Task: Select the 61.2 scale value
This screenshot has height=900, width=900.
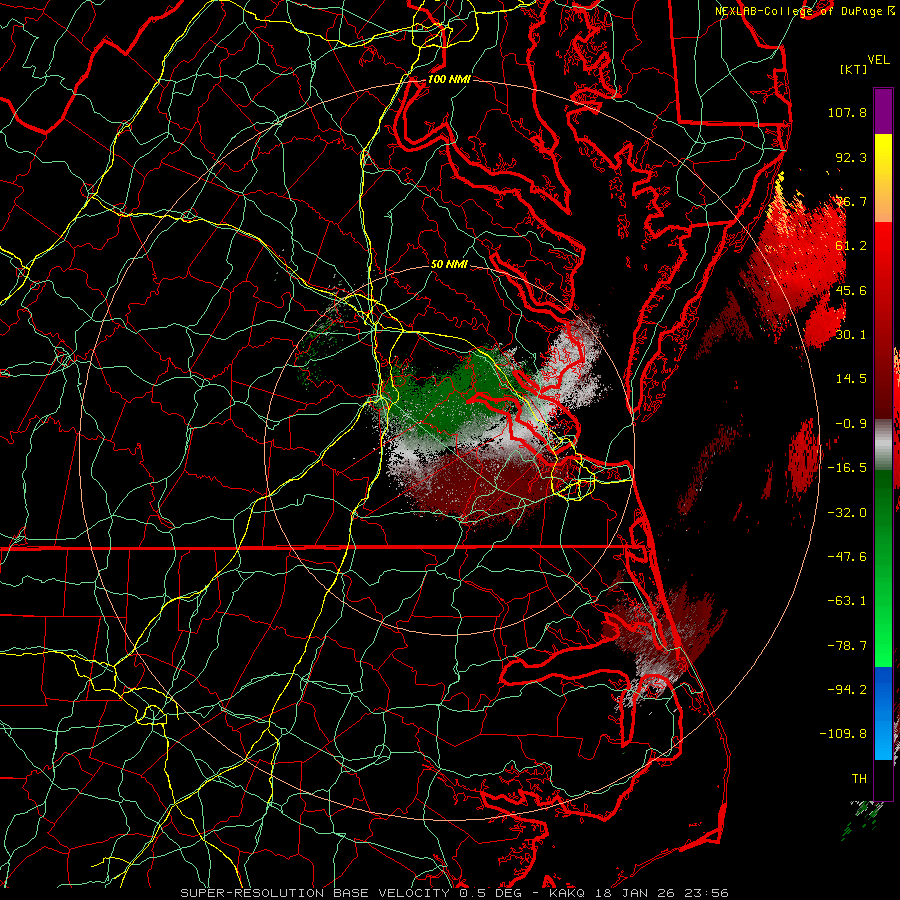Action: (851, 246)
